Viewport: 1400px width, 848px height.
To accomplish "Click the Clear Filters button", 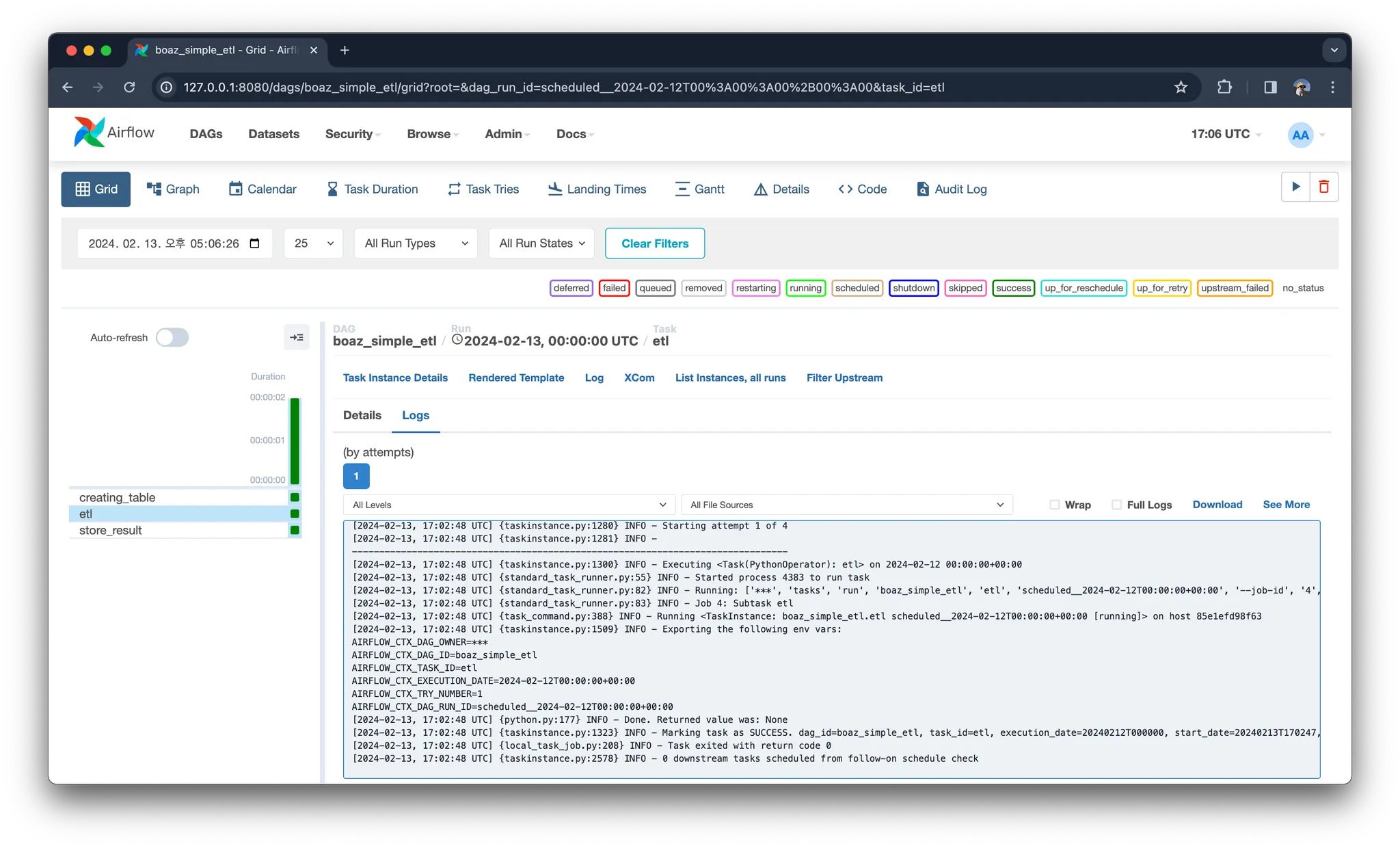I will [654, 243].
